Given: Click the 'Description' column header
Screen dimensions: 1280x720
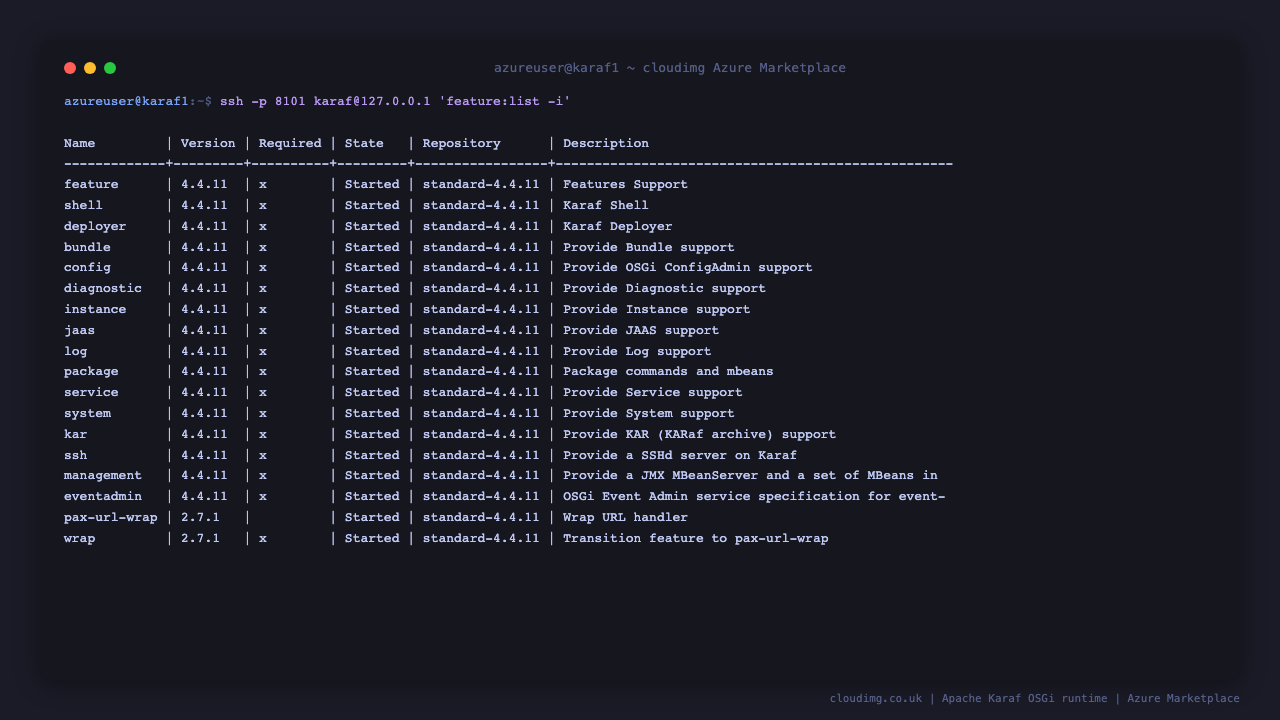Looking at the screenshot, I should [x=606, y=143].
